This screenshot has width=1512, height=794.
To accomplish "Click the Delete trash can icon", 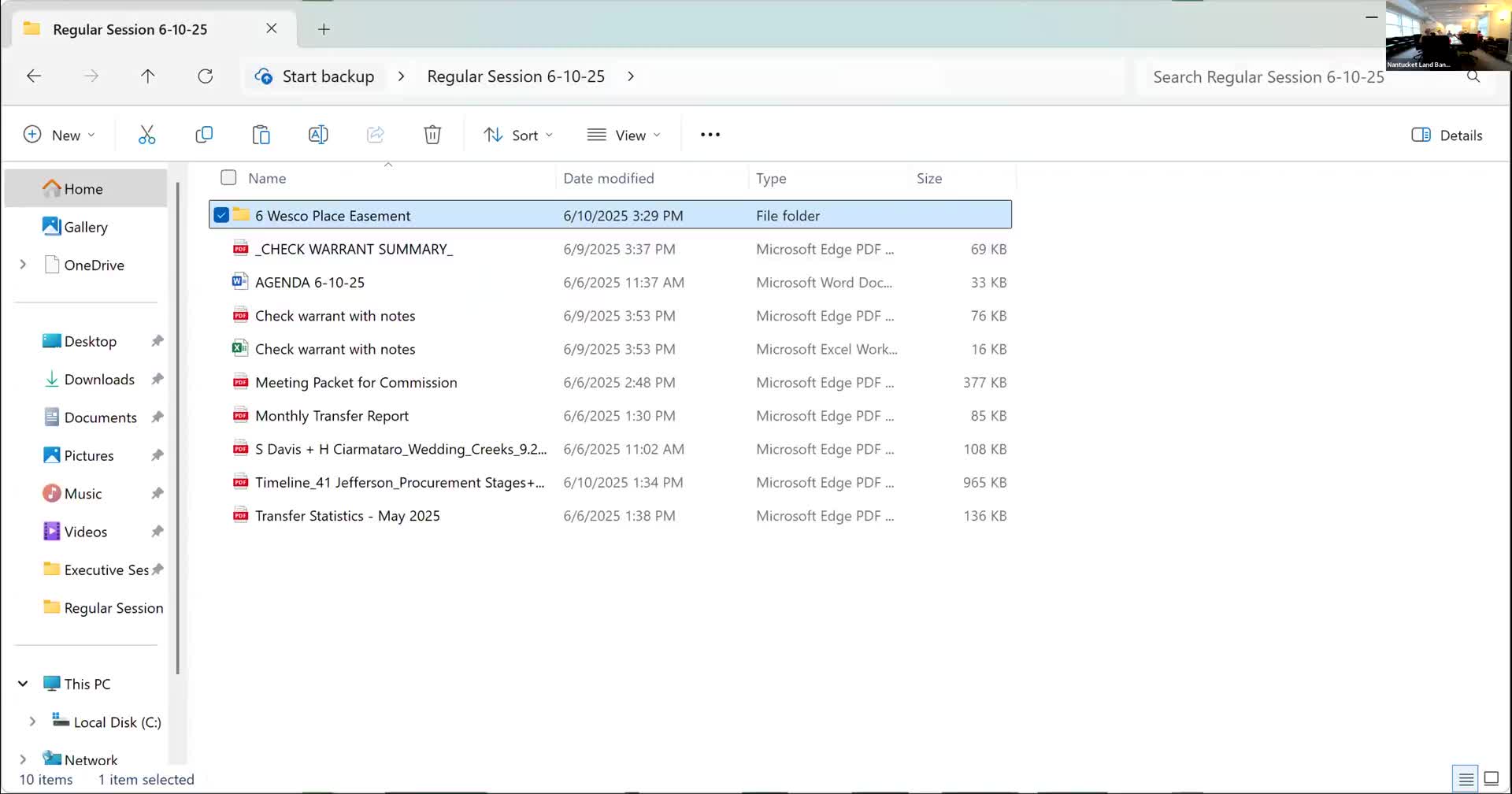I will coord(432,135).
